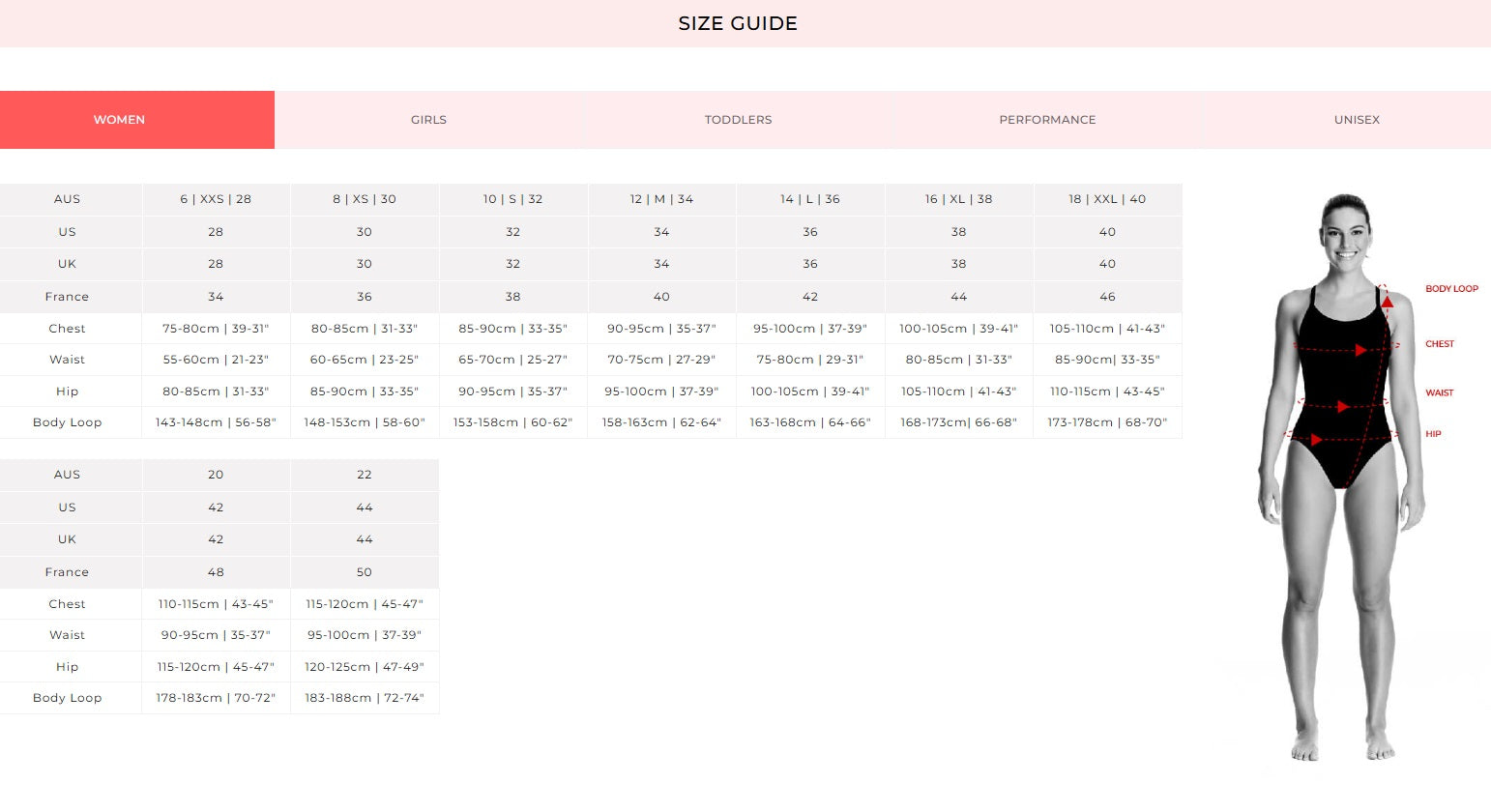Image resolution: width=1491 pixels, height=812 pixels.
Task: Click the France row label in first table
Action: [x=67, y=297]
